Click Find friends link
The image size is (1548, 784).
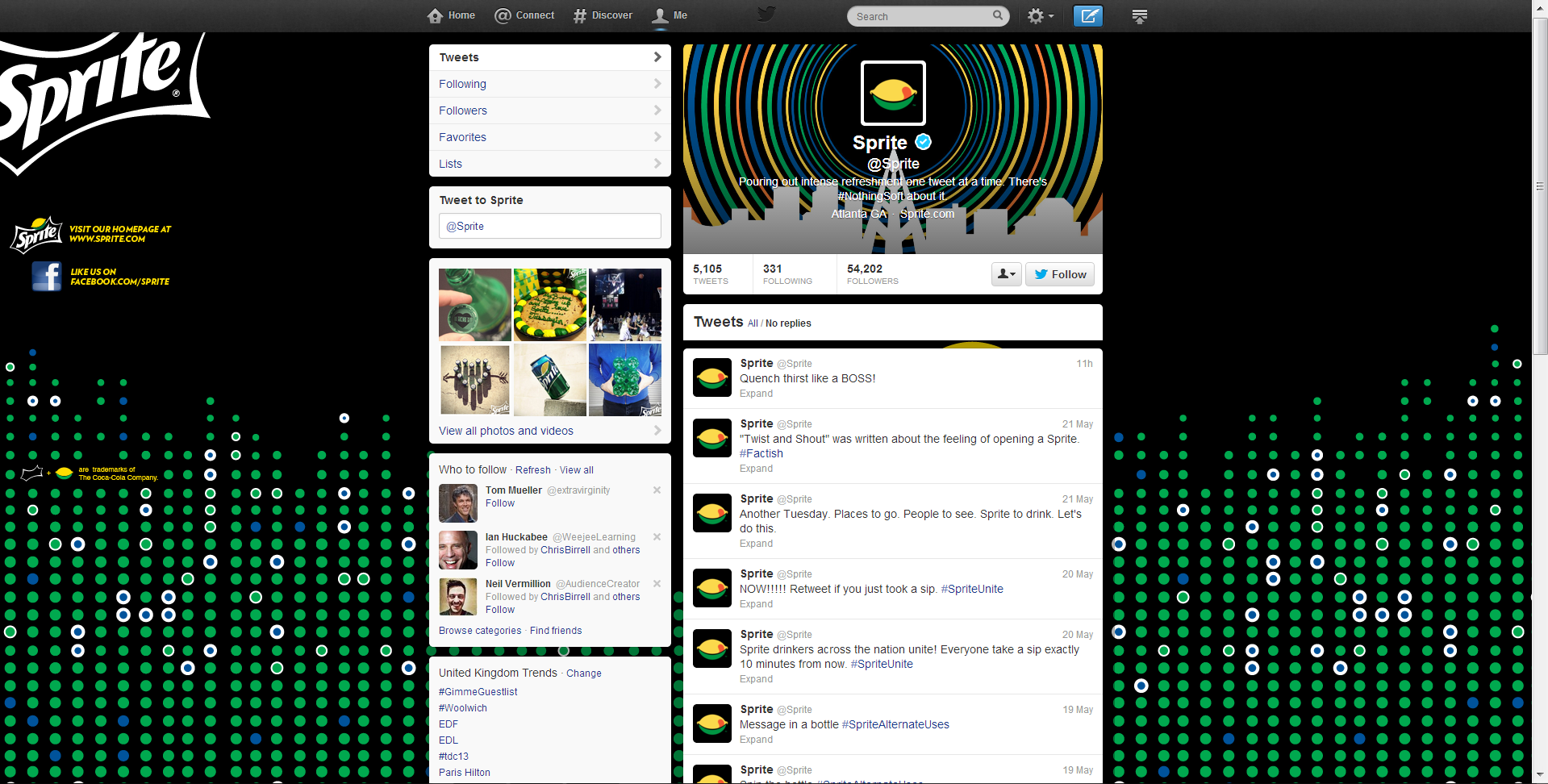click(556, 631)
